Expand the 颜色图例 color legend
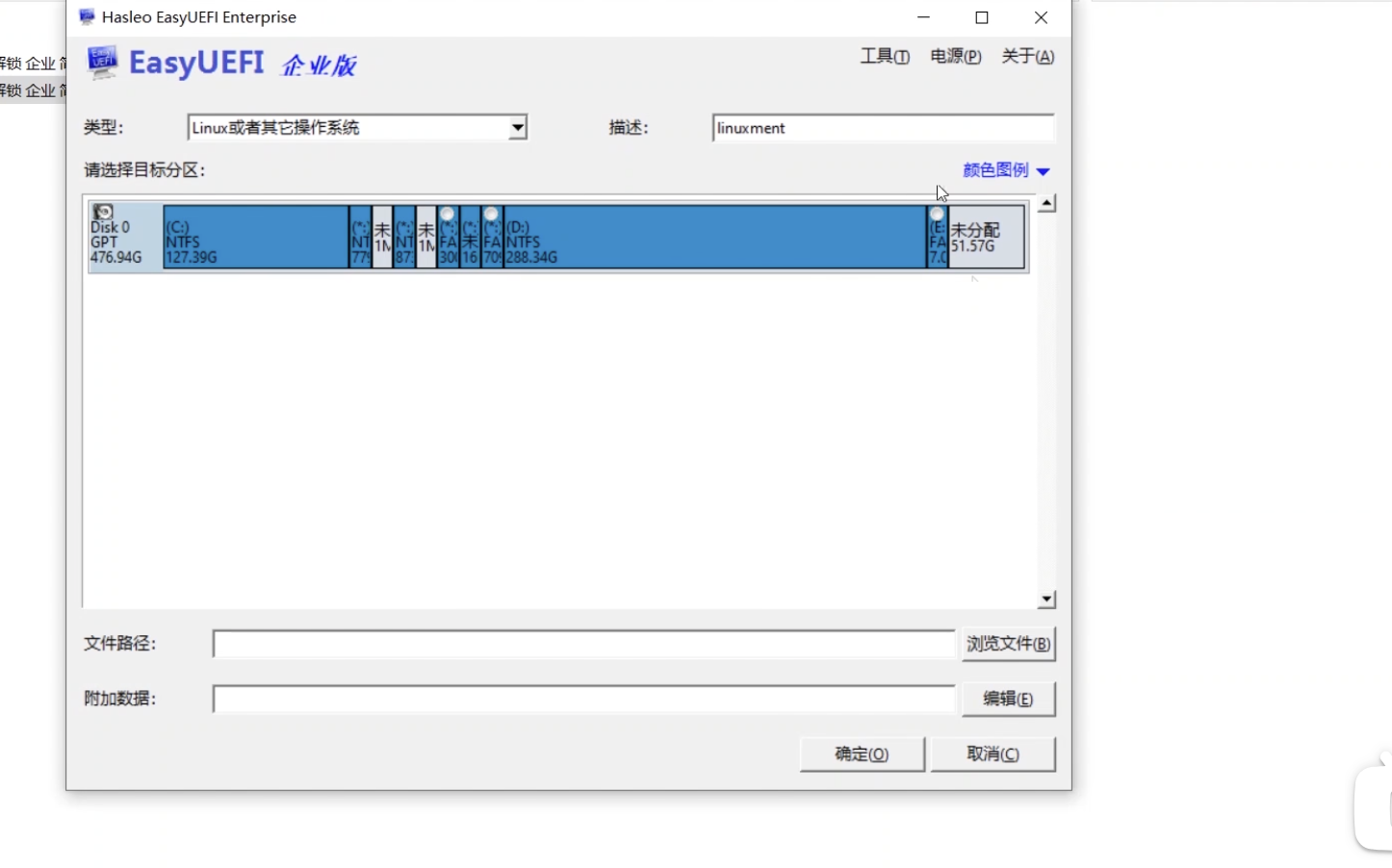This screenshot has width=1392, height=868. tap(1006, 170)
